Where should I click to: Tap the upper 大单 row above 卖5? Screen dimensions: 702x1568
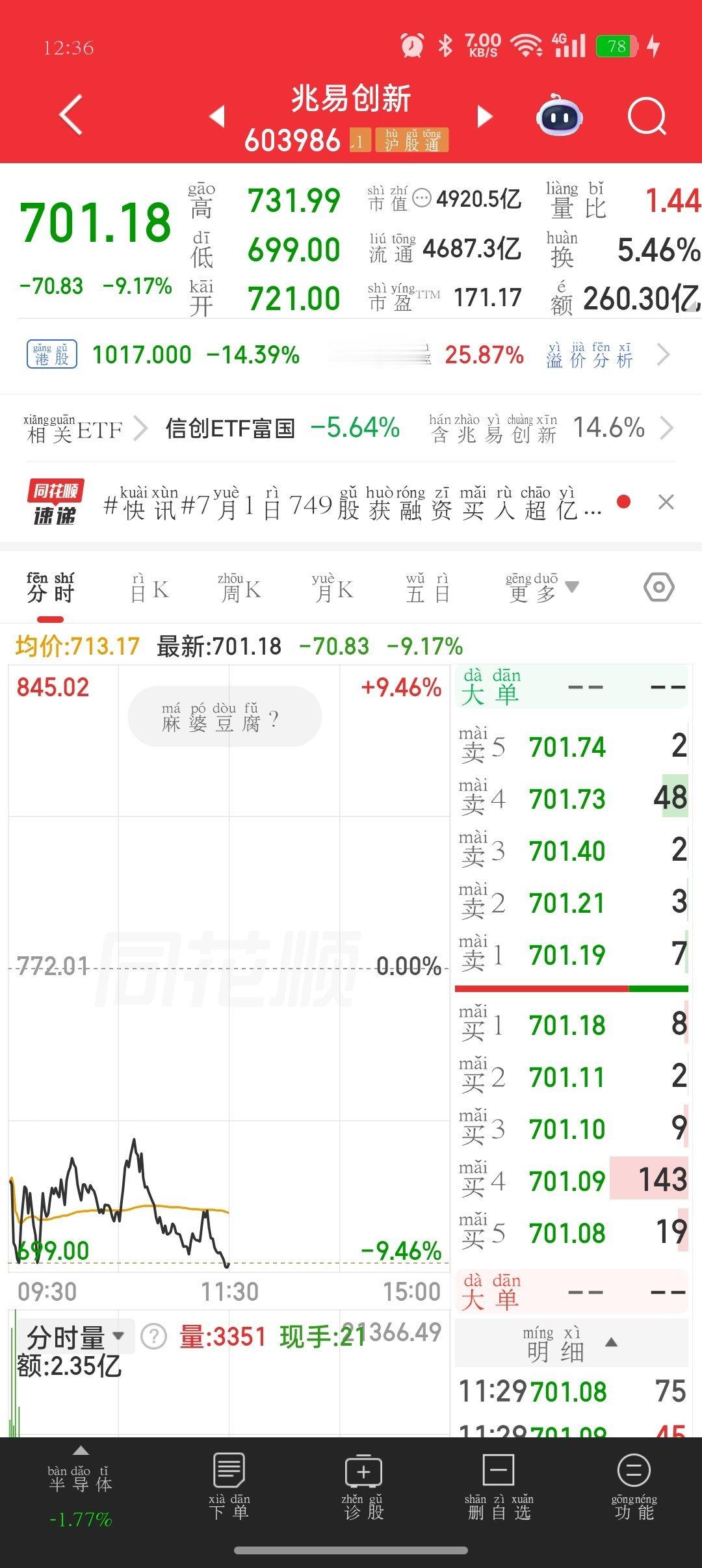572,687
